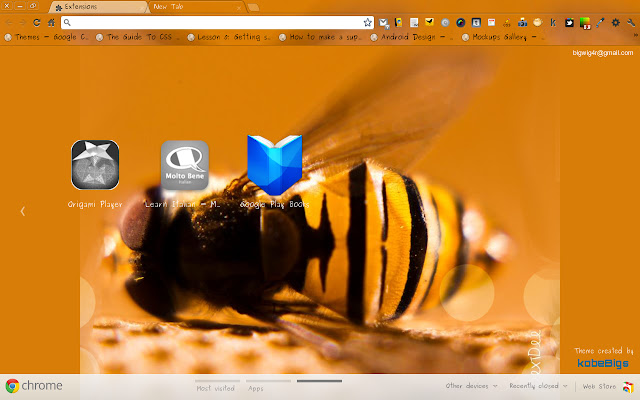Open the Android Design bookmark
Image resolution: width=640 pixels, height=400 pixels.
point(415,37)
